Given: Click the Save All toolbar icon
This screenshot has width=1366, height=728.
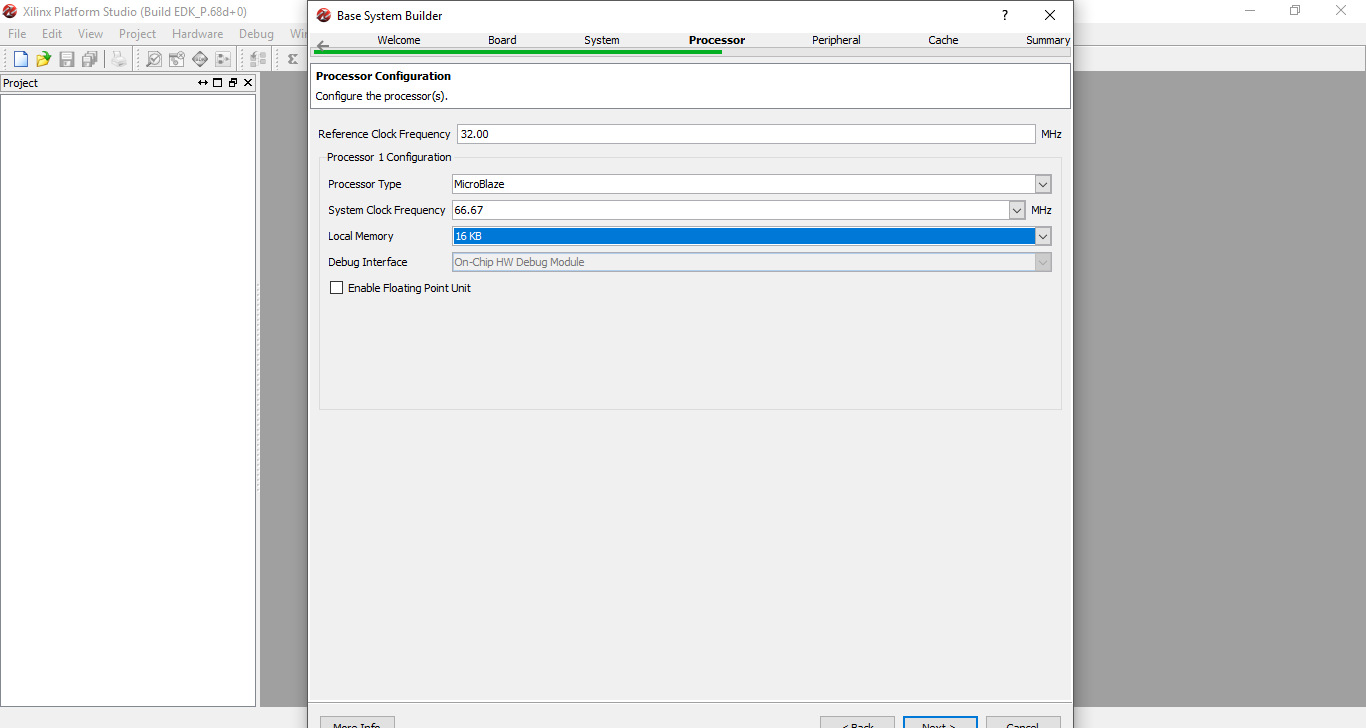Looking at the screenshot, I should tap(90, 59).
